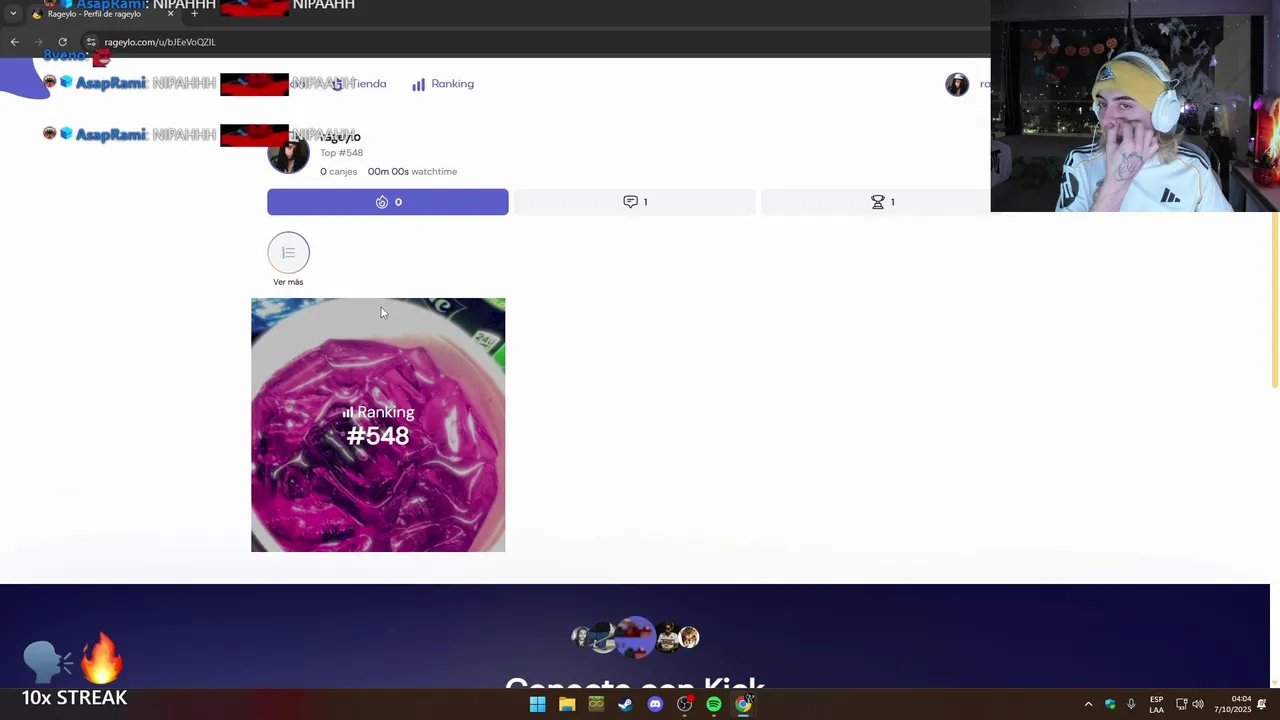Open the Ranking #548 card image

point(378,425)
